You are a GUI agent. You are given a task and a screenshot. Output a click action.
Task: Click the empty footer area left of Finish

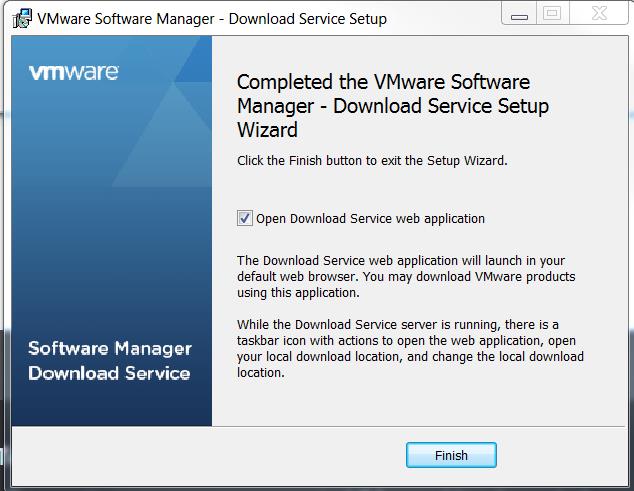[208, 455]
